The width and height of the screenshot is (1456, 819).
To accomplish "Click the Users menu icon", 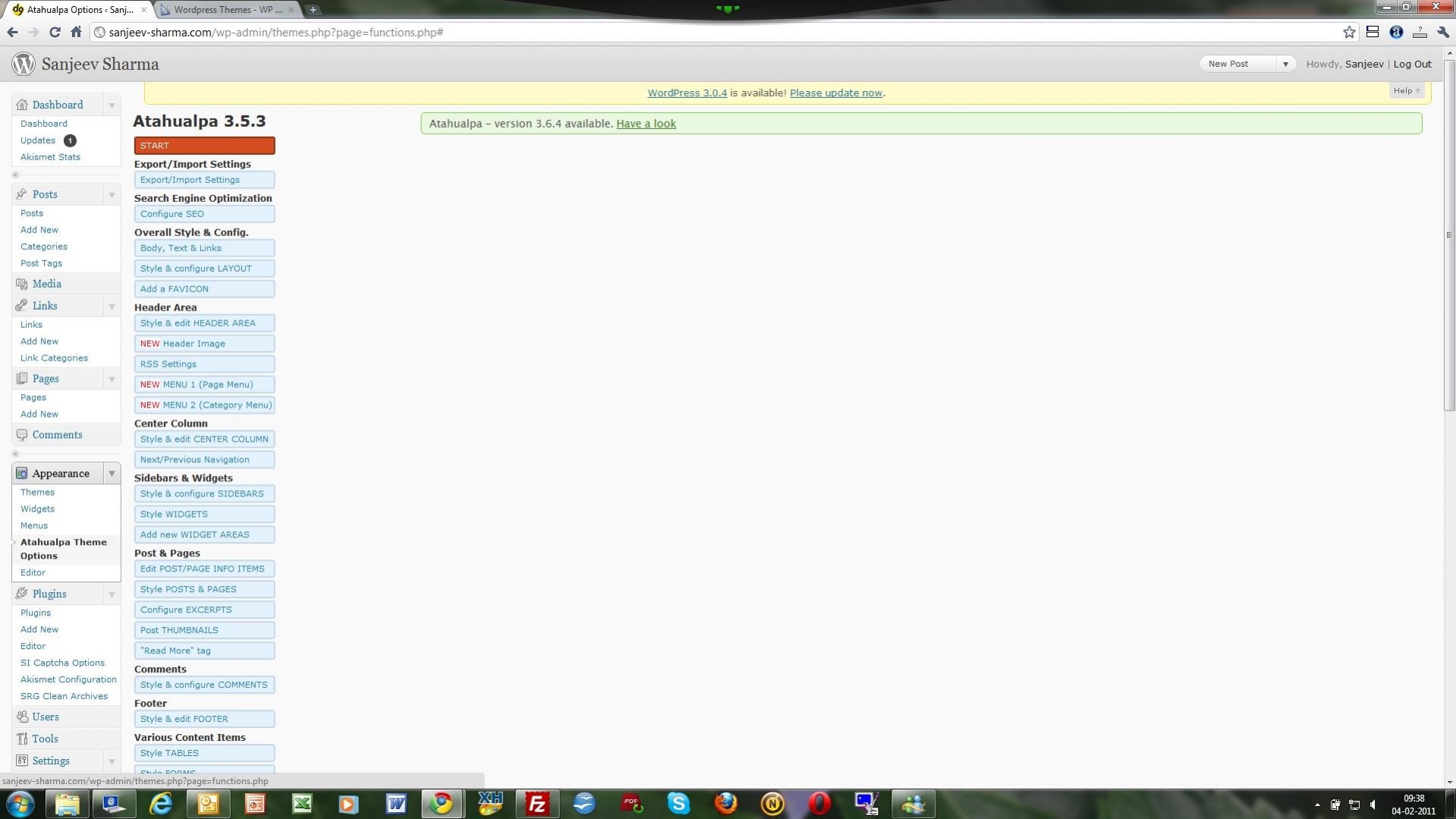I will (21, 717).
